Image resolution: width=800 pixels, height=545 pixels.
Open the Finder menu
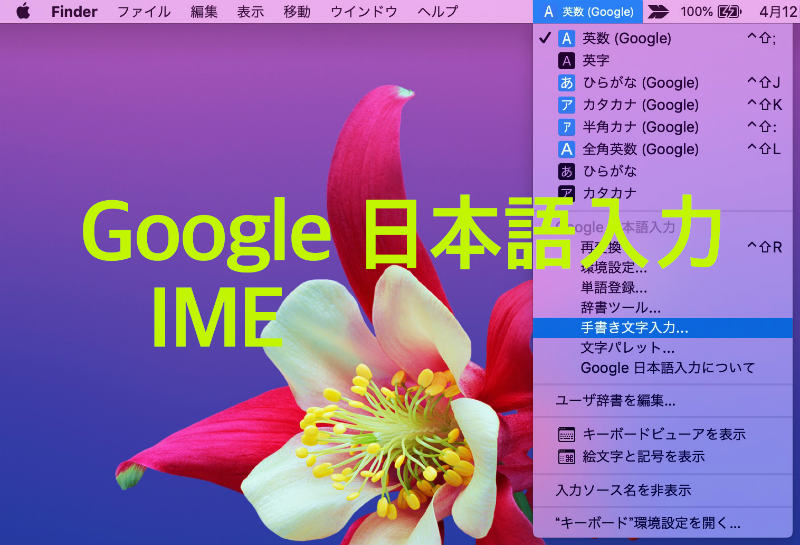(74, 11)
